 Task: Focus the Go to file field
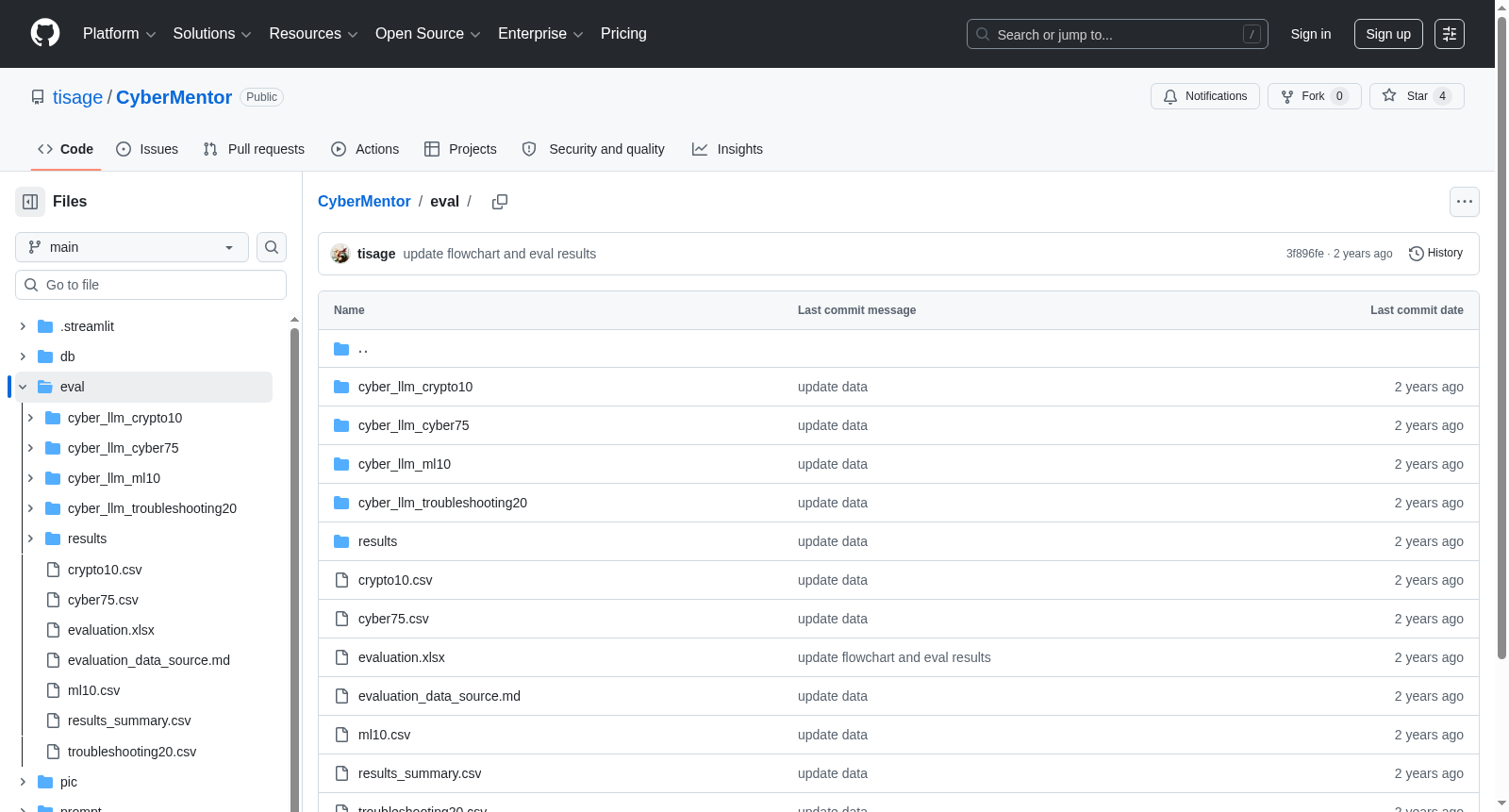pos(151,285)
